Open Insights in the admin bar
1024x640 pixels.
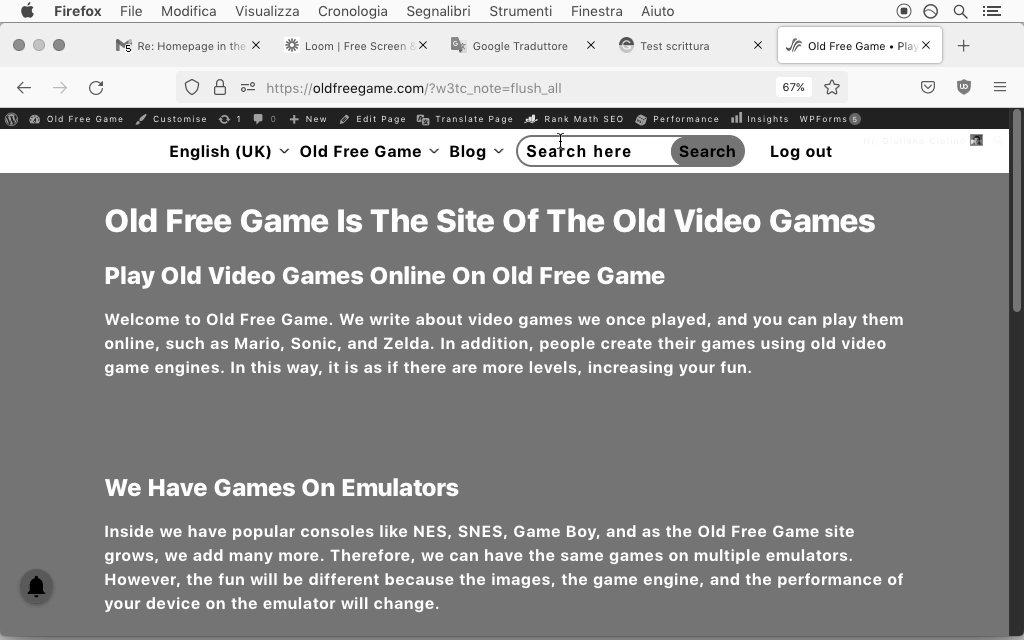[760, 119]
